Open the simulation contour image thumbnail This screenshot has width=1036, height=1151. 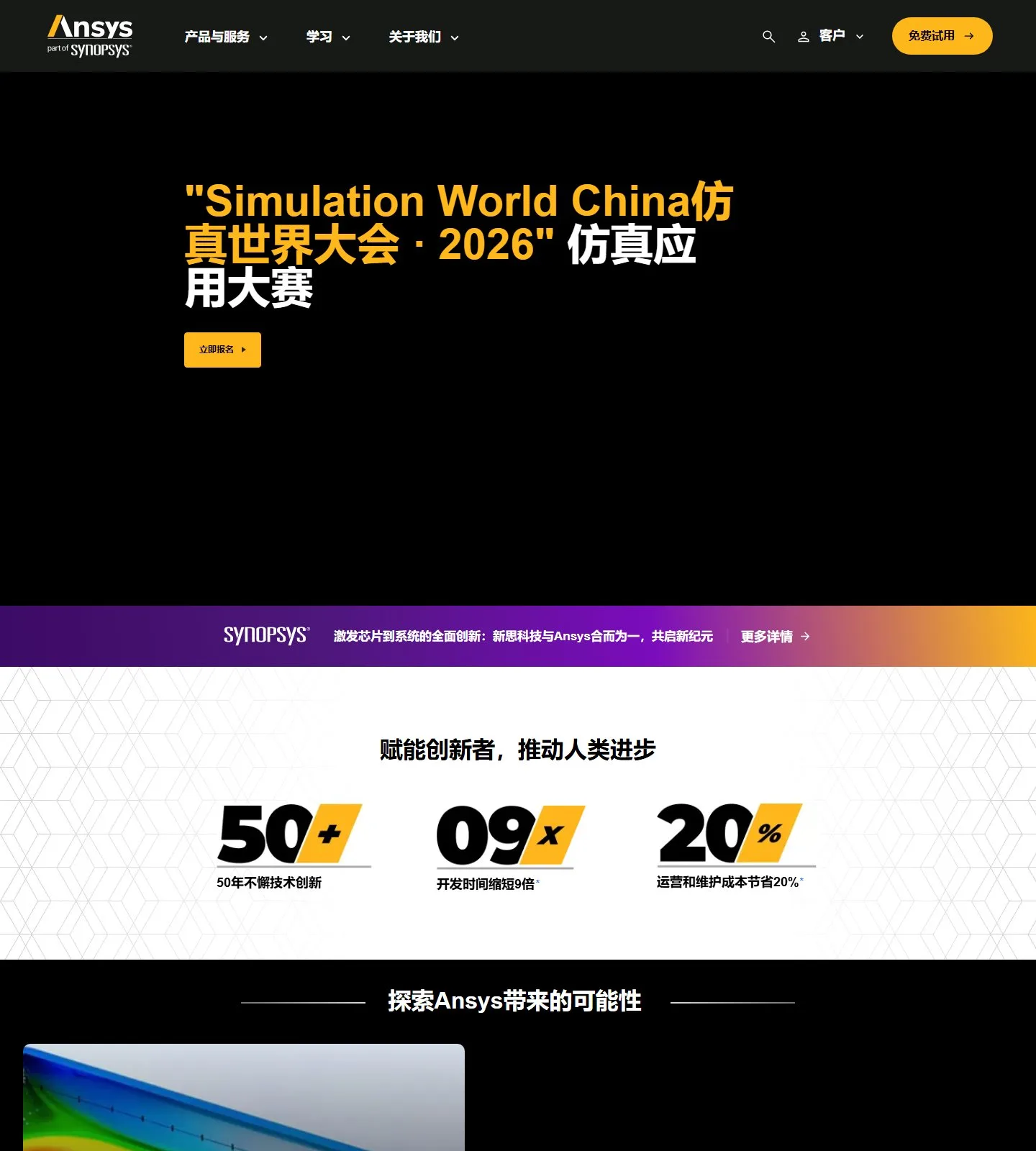click(x=244, y=1097)
